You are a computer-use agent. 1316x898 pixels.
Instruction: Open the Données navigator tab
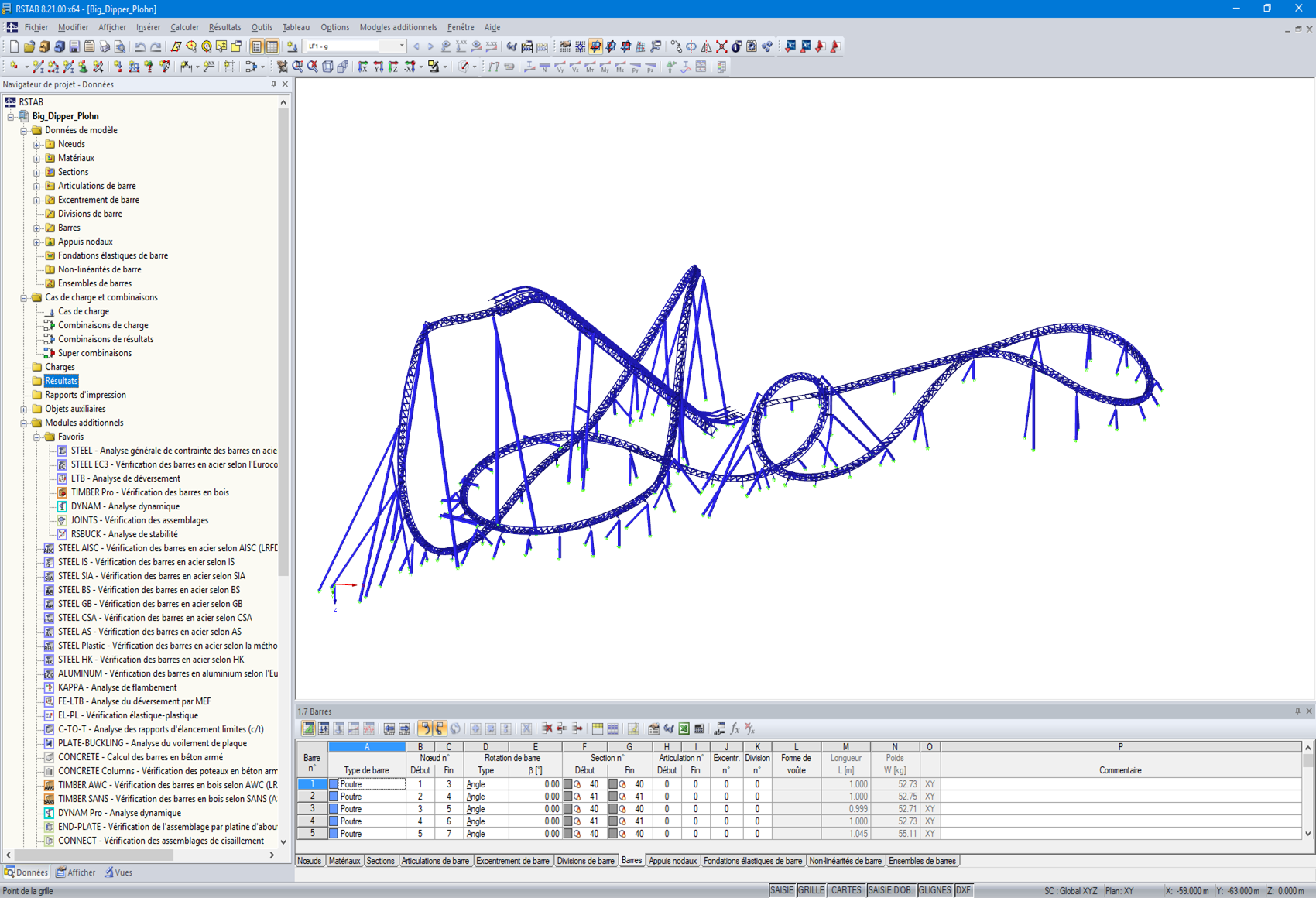pos(26,872)
